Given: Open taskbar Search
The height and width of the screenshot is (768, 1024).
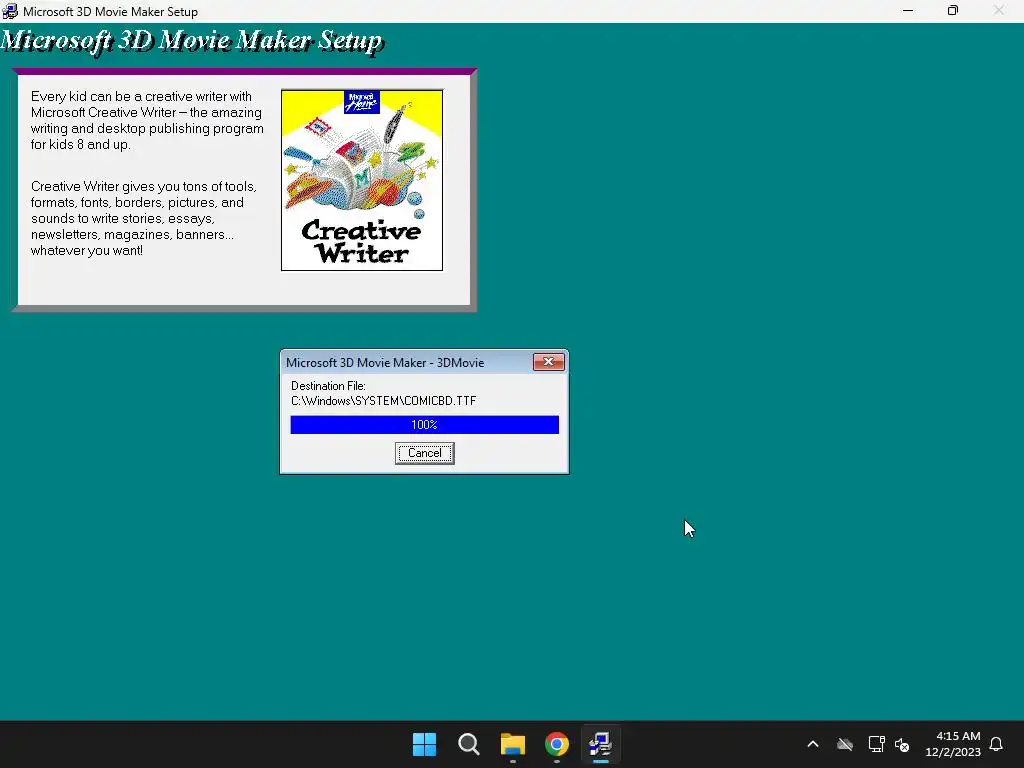Looking at the screenshot, I should point(468,744).
